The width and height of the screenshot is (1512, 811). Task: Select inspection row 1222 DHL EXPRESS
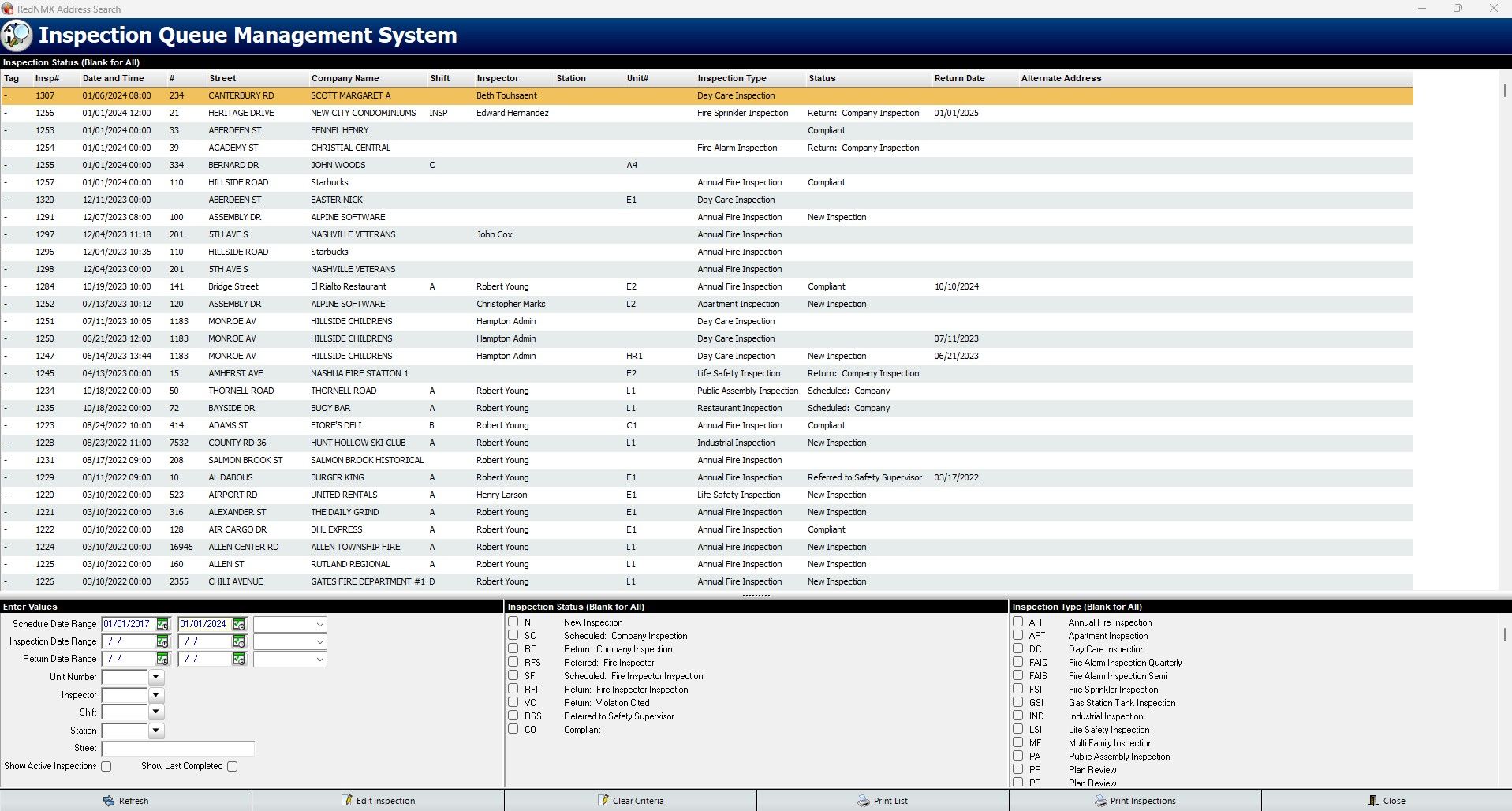707,529
